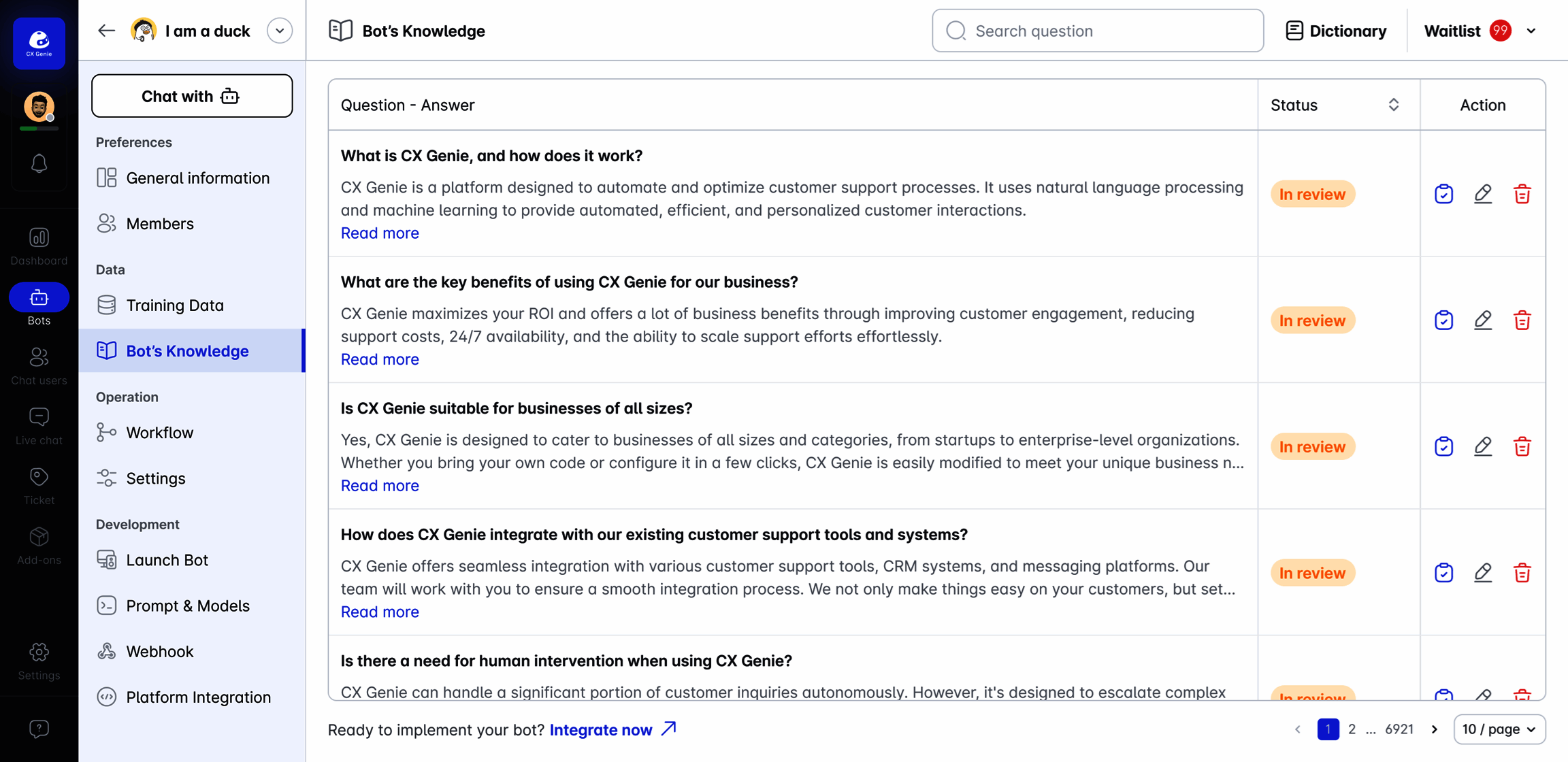Go to Prompt & Models section
This screenshot has width=1568, height=762.
pyautogui.click(x=188, y=606)
